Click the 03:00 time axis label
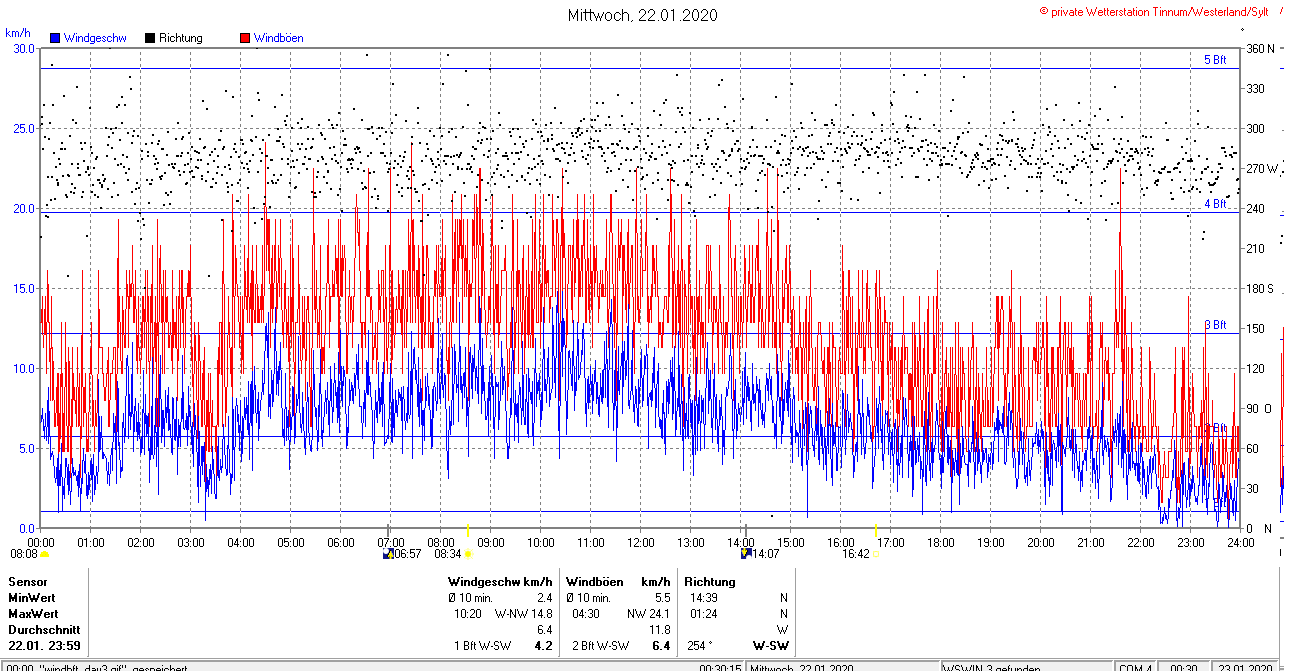Image resolution: width=1310 pixels, height=671 pixels. [x=190, y=542]
